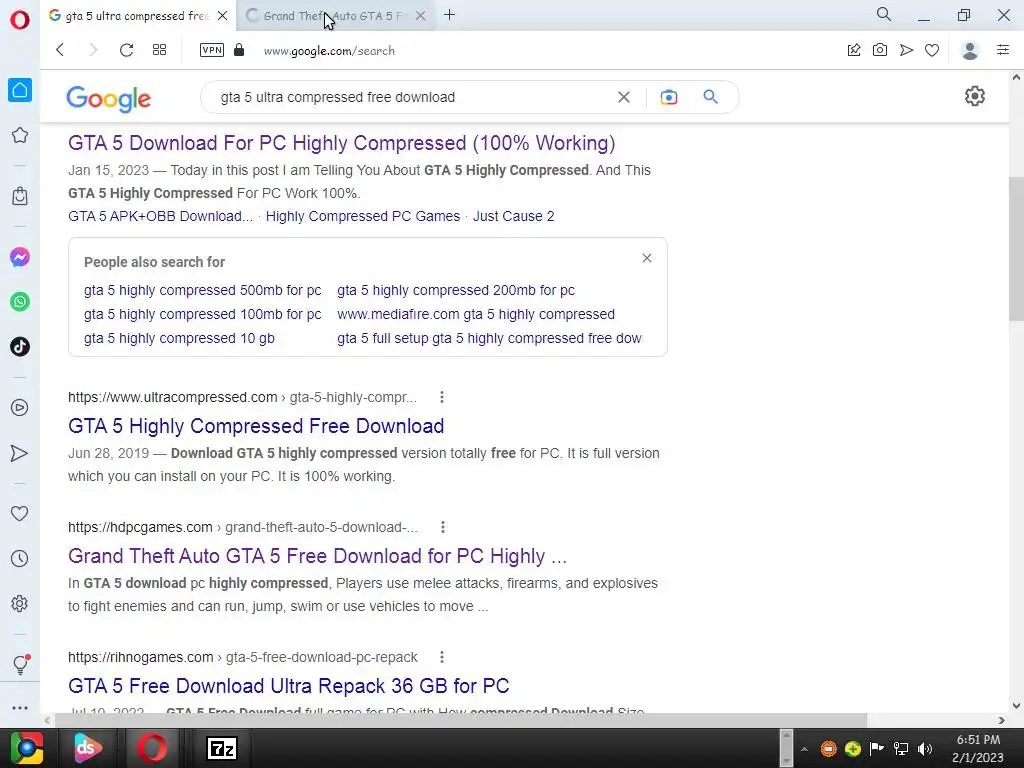Open GTA 5 Download For PC Highly Compressed result
The width and height of the screenshot is (1024, 768).
click(342, 143)
